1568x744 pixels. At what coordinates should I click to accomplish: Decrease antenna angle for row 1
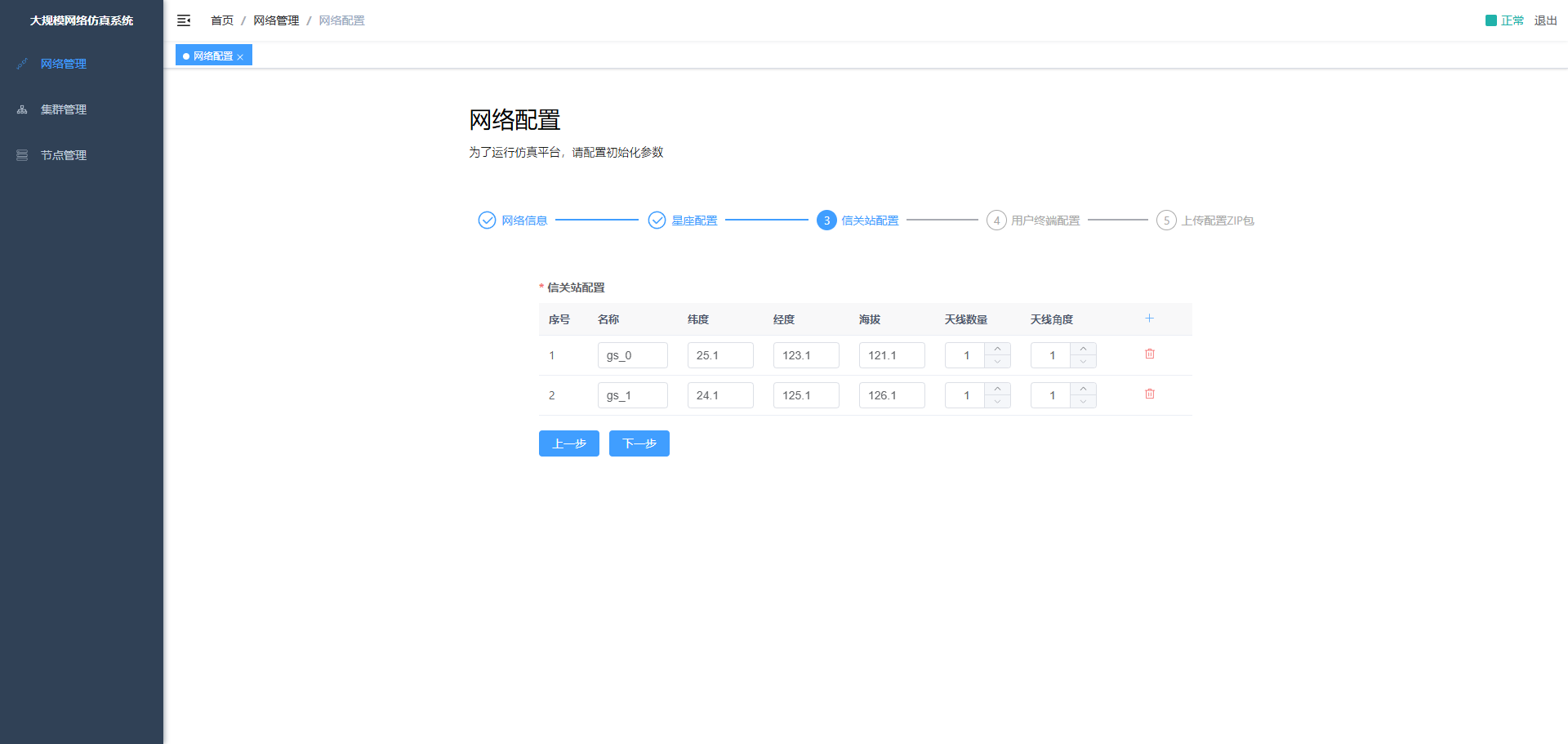1083,362
